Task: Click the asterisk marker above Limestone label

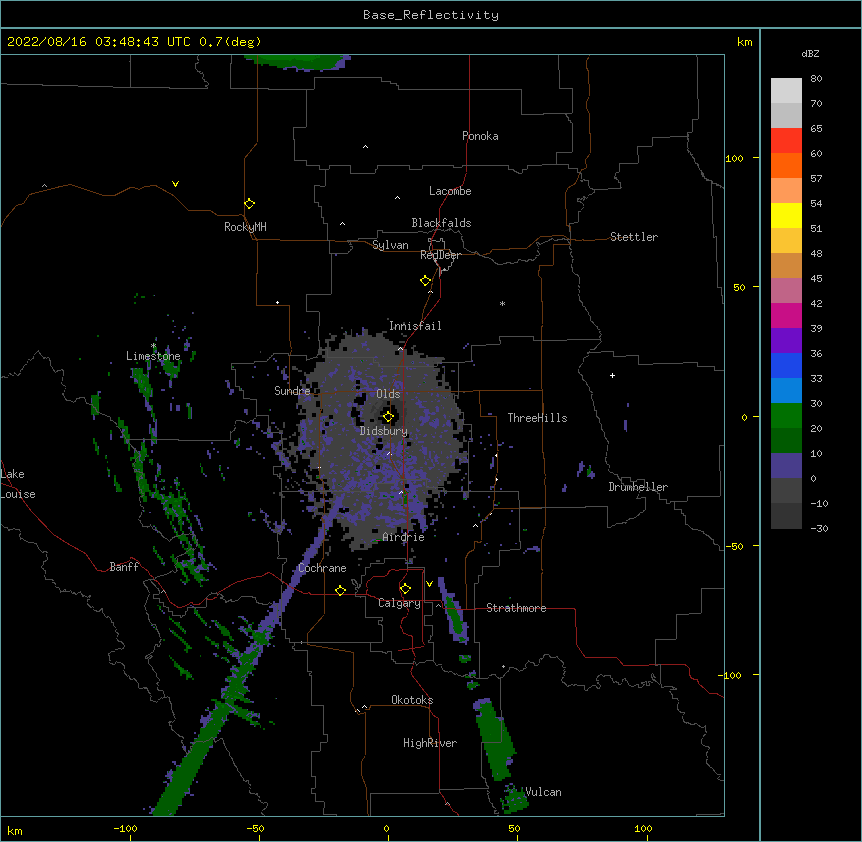Action: tap(153, 346)
